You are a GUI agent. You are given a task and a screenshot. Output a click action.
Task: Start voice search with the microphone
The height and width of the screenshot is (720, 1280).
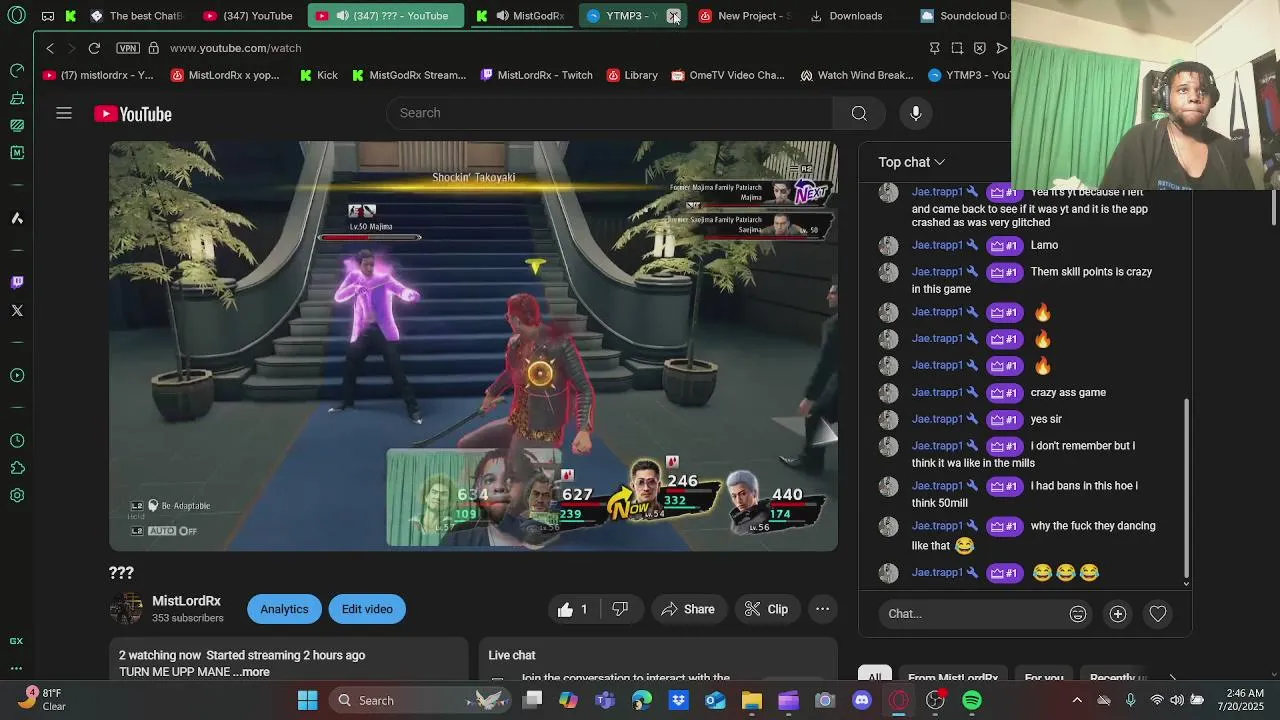click(916, 113)
